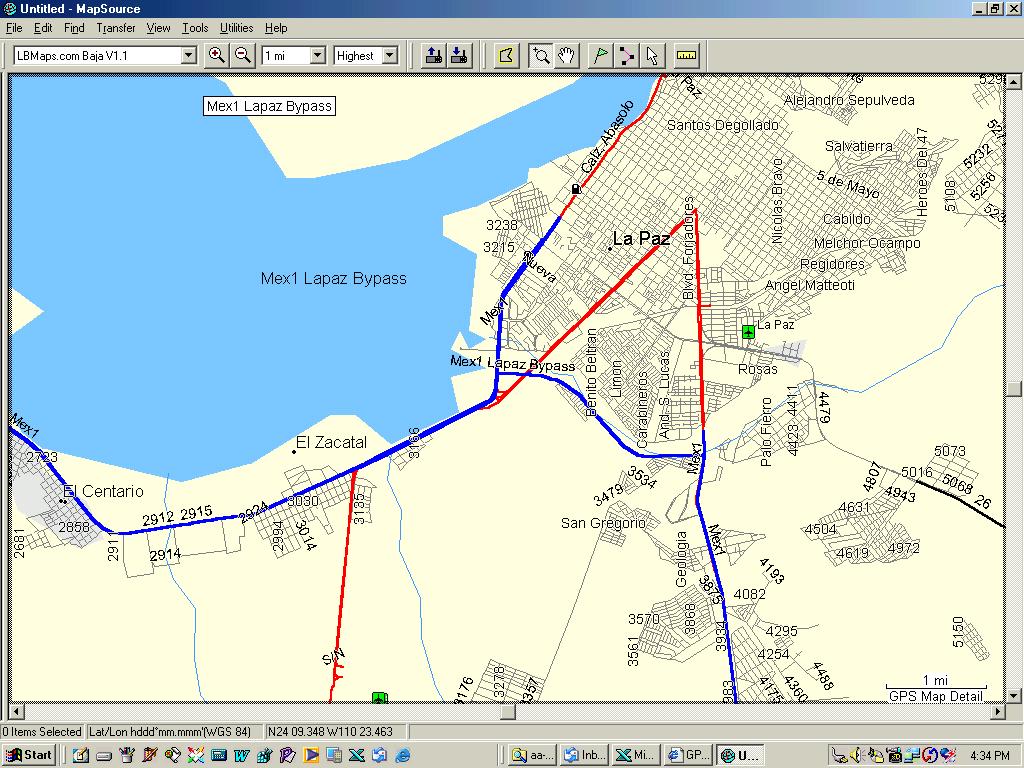The width and height of the screenshot is (1024, 768).
Task: Click the Zoom In magnifier button
Action: (217, 56)
